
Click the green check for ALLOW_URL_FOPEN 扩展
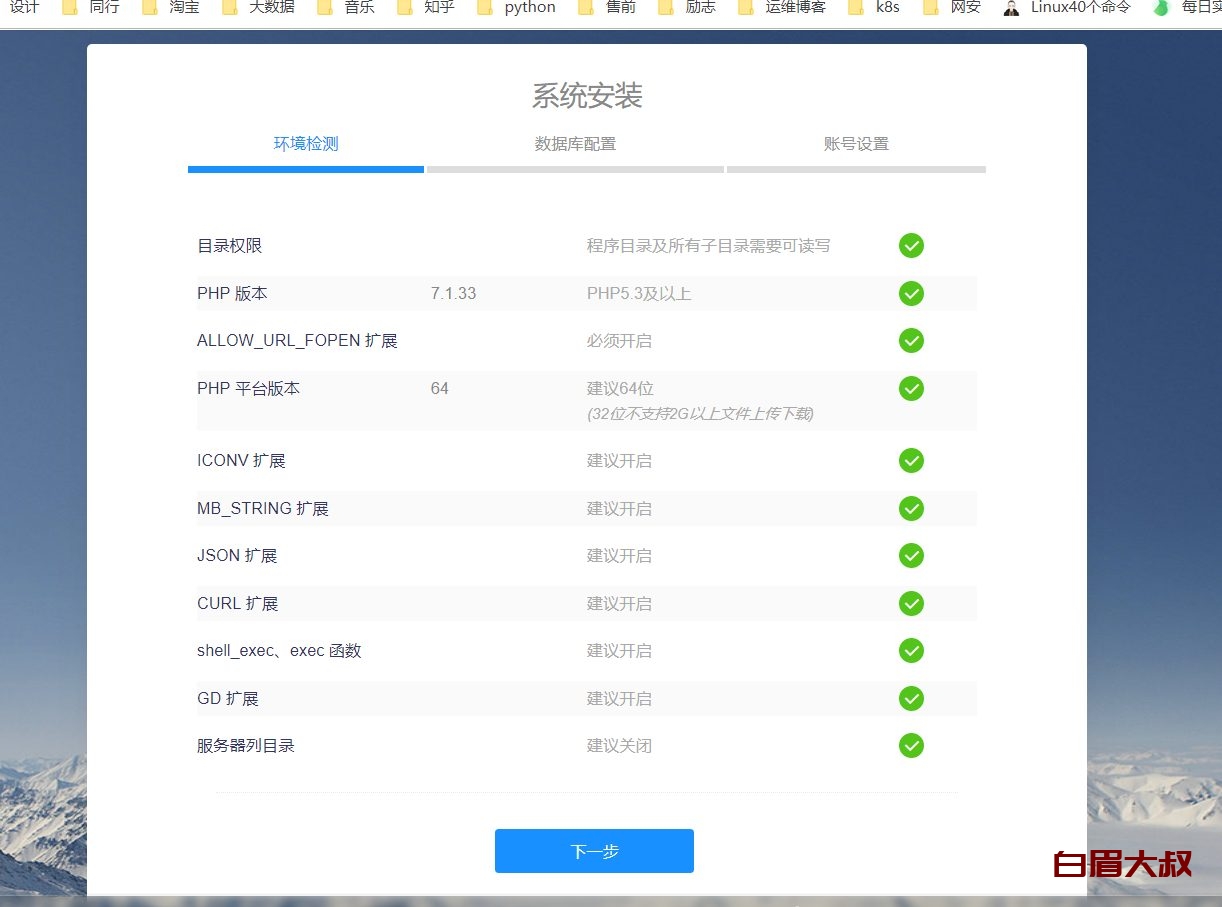(x=911, y=340)
